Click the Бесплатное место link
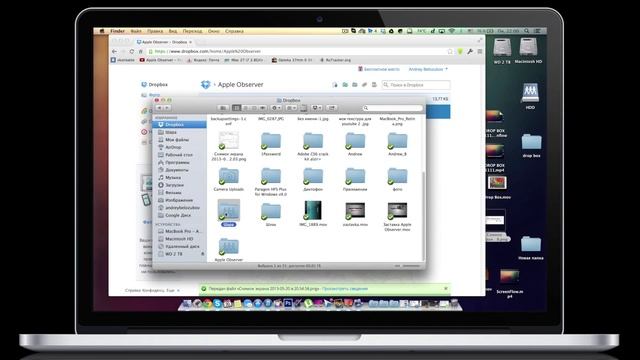 [x=378, y=69]
